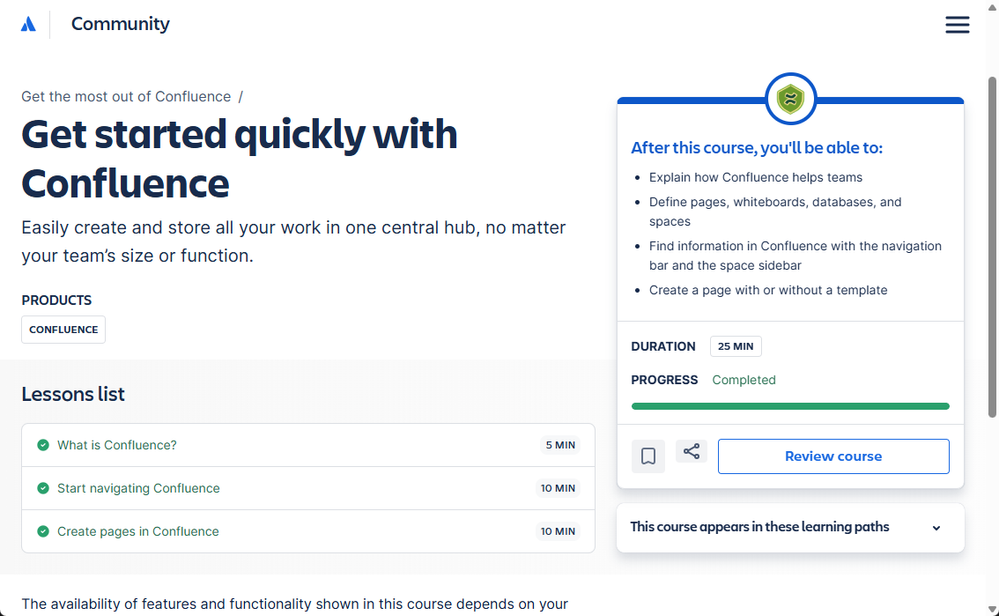
Task: Open the Community home link
Action: point(120,24)
